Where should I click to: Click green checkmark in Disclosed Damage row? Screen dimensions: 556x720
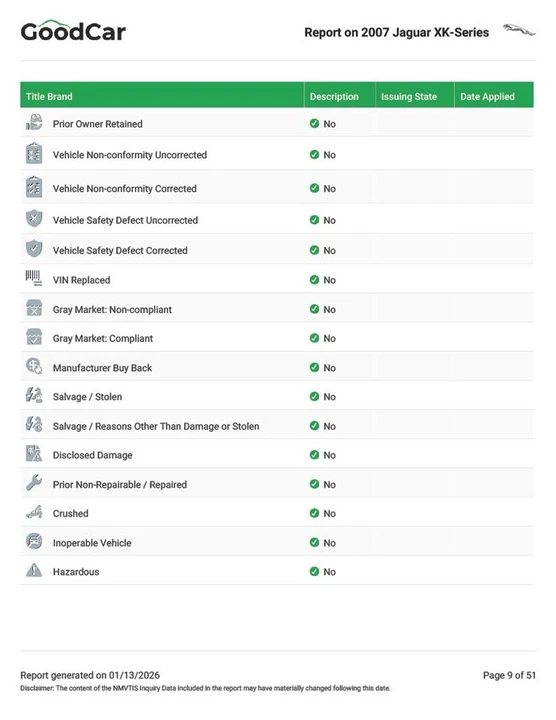pos(315,455)
